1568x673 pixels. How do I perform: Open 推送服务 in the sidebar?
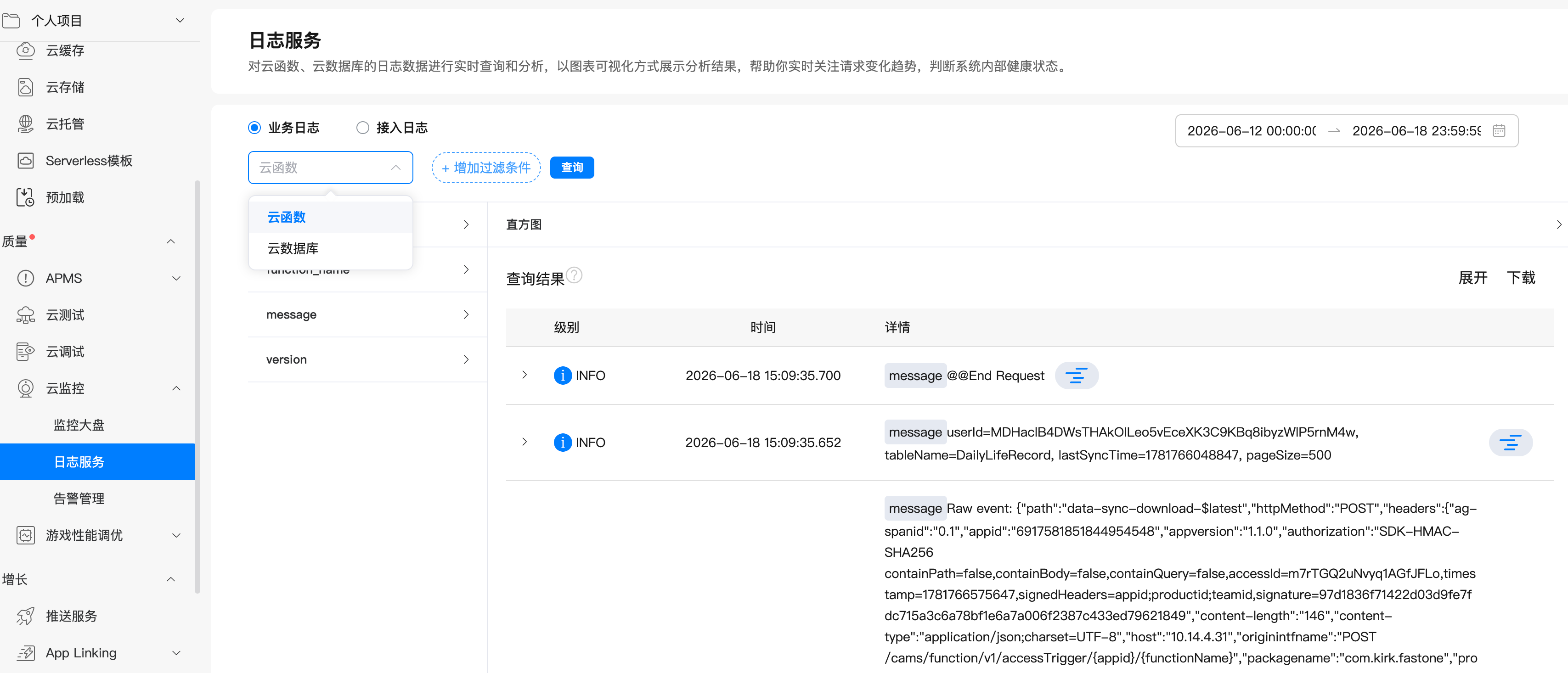coord(71,617)
